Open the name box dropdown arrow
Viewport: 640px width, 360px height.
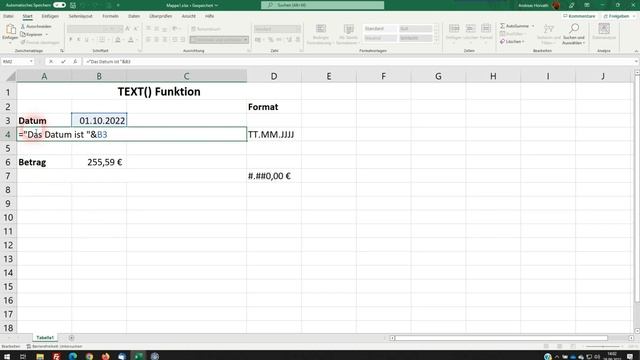[31, 62]
